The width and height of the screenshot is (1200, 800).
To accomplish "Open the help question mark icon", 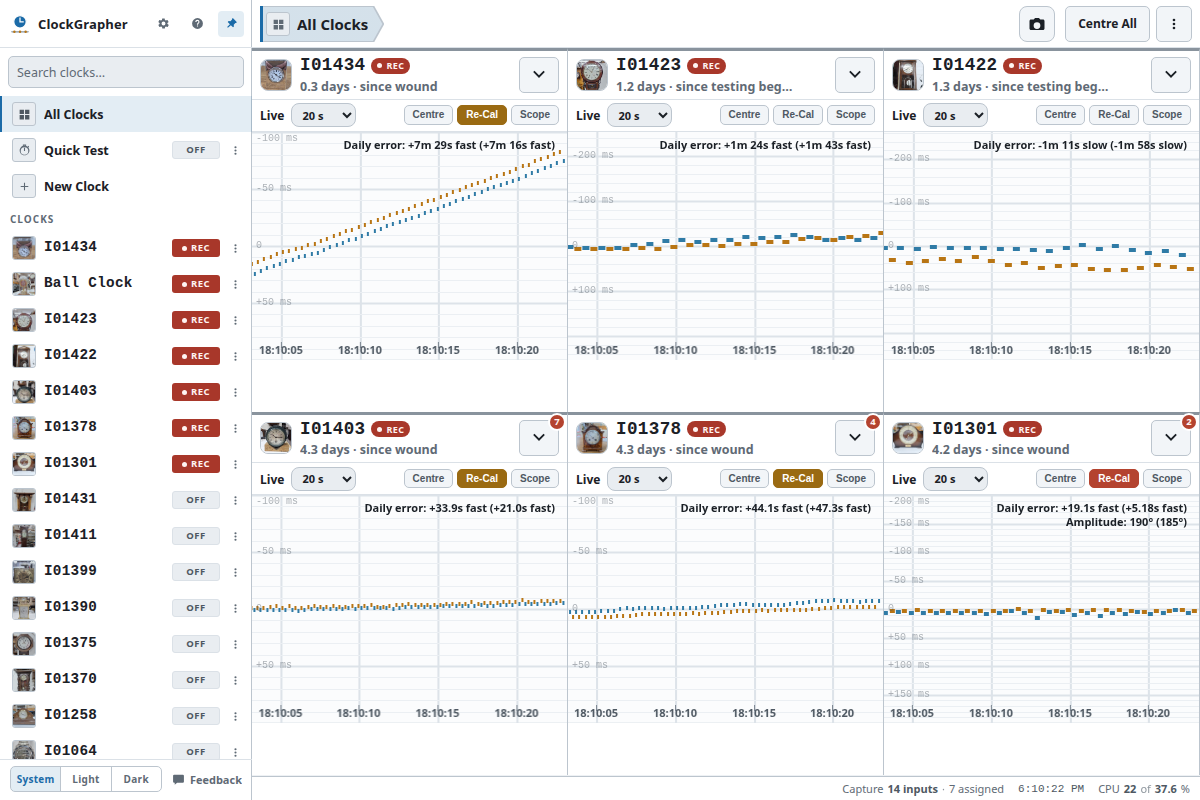I will coord(198,24).
